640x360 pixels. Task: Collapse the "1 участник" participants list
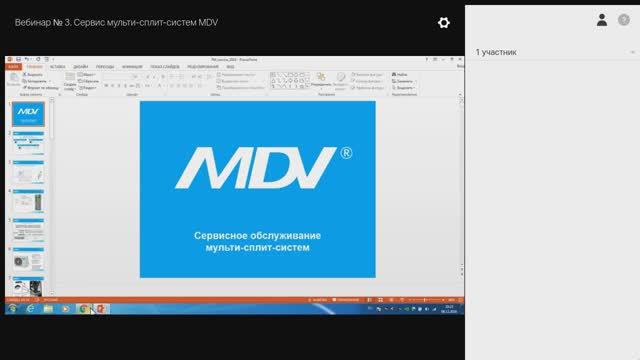pyautogui.click(x=632, y=52)
